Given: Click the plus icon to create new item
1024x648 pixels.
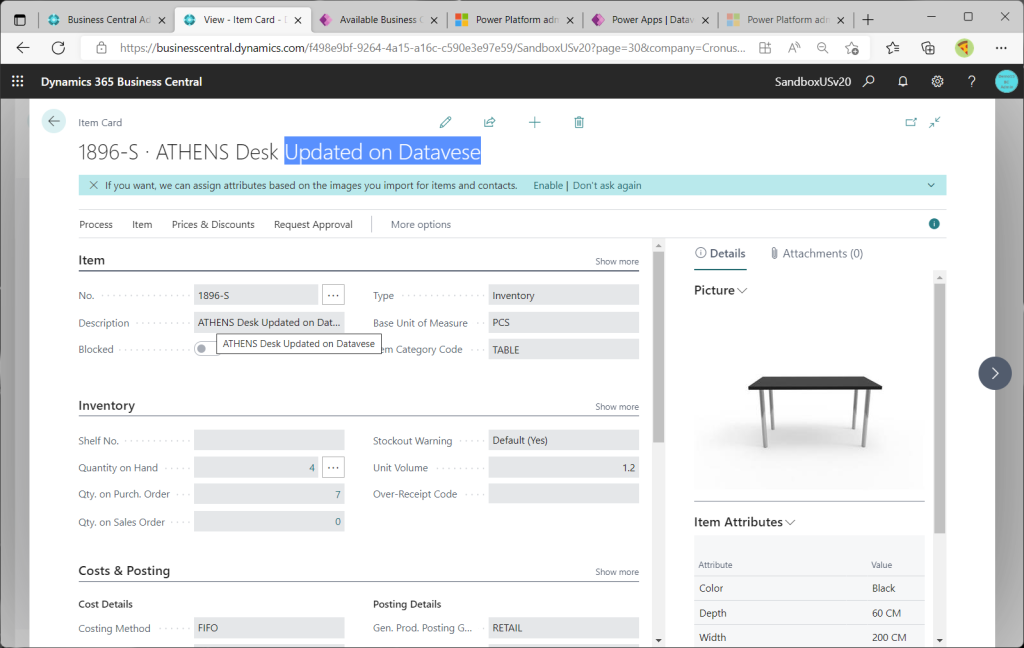Looking at the screenshot, I should pyautogui.click(x=534, y=122).
